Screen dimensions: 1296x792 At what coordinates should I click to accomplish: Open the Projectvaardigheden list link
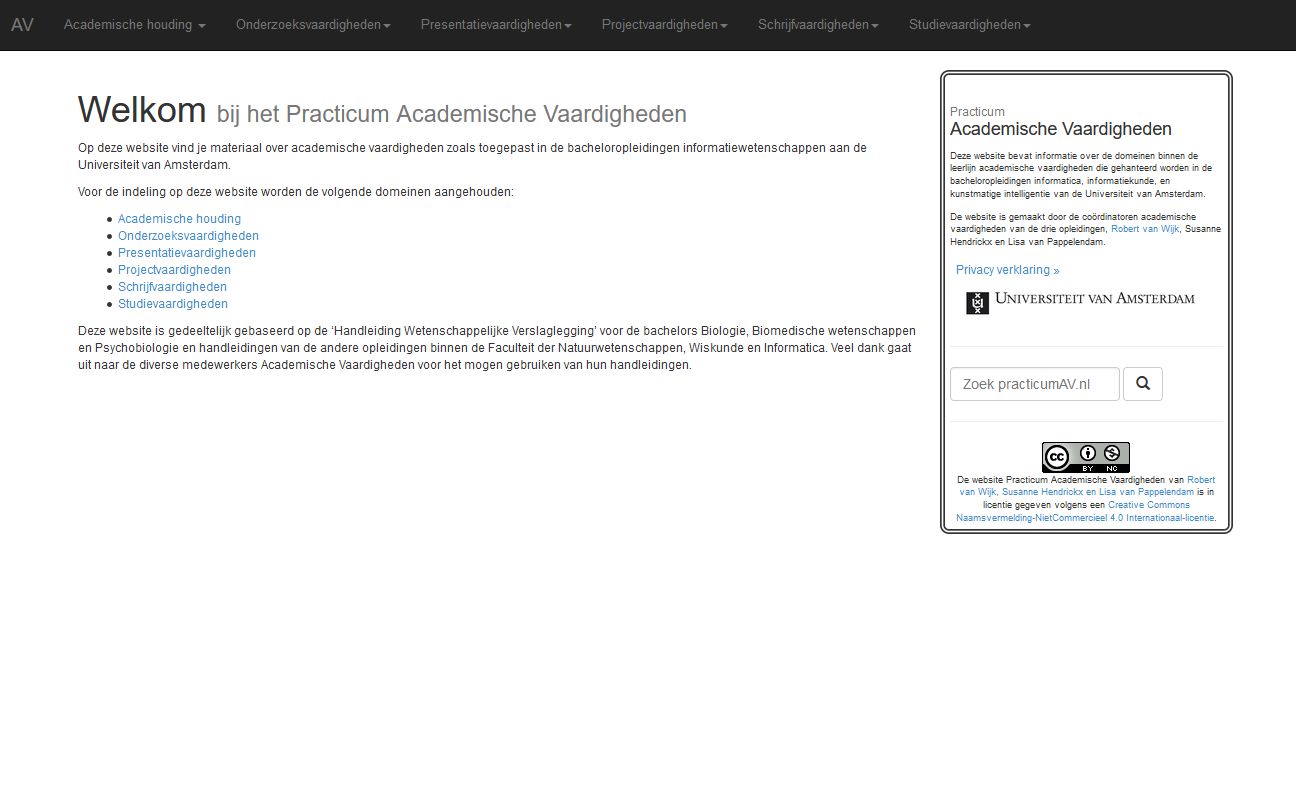coord(174,270)
